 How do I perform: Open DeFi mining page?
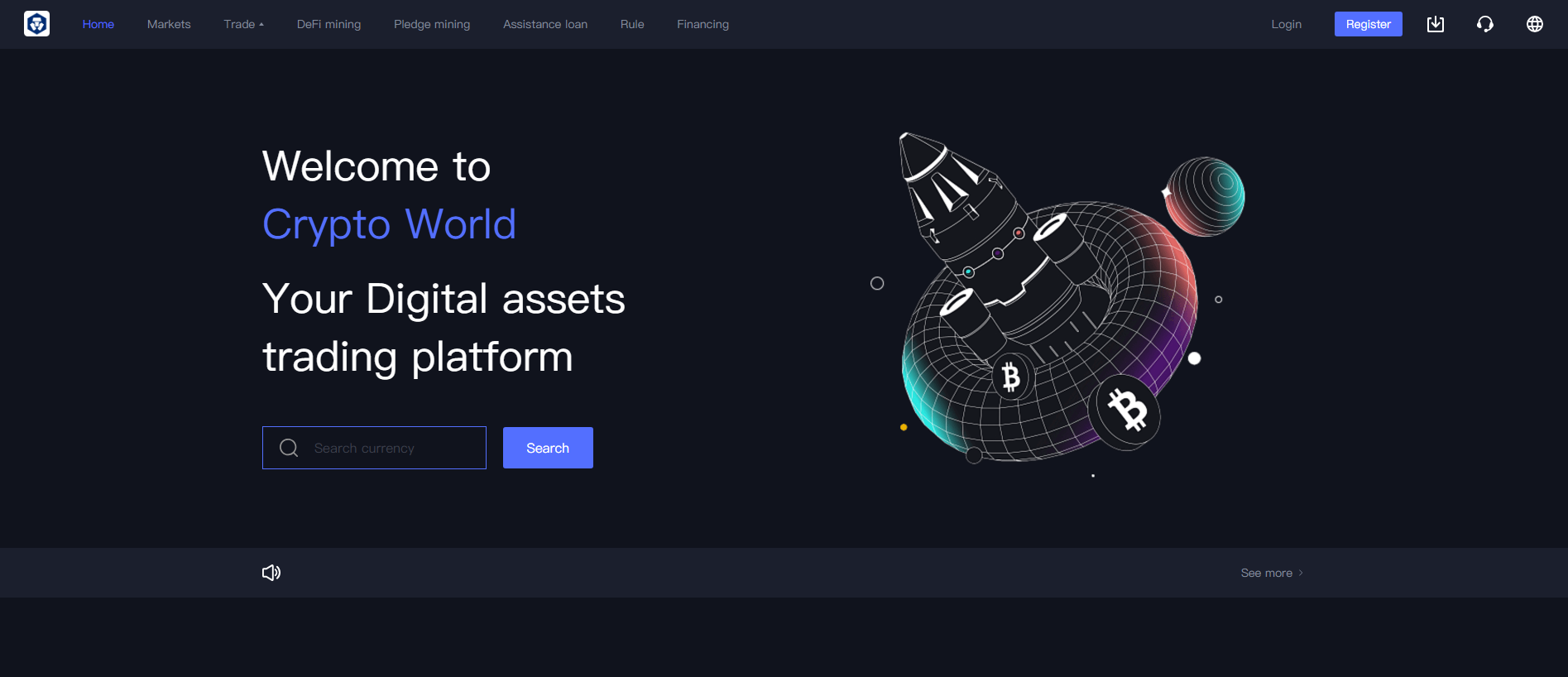(x=328, y=24)
